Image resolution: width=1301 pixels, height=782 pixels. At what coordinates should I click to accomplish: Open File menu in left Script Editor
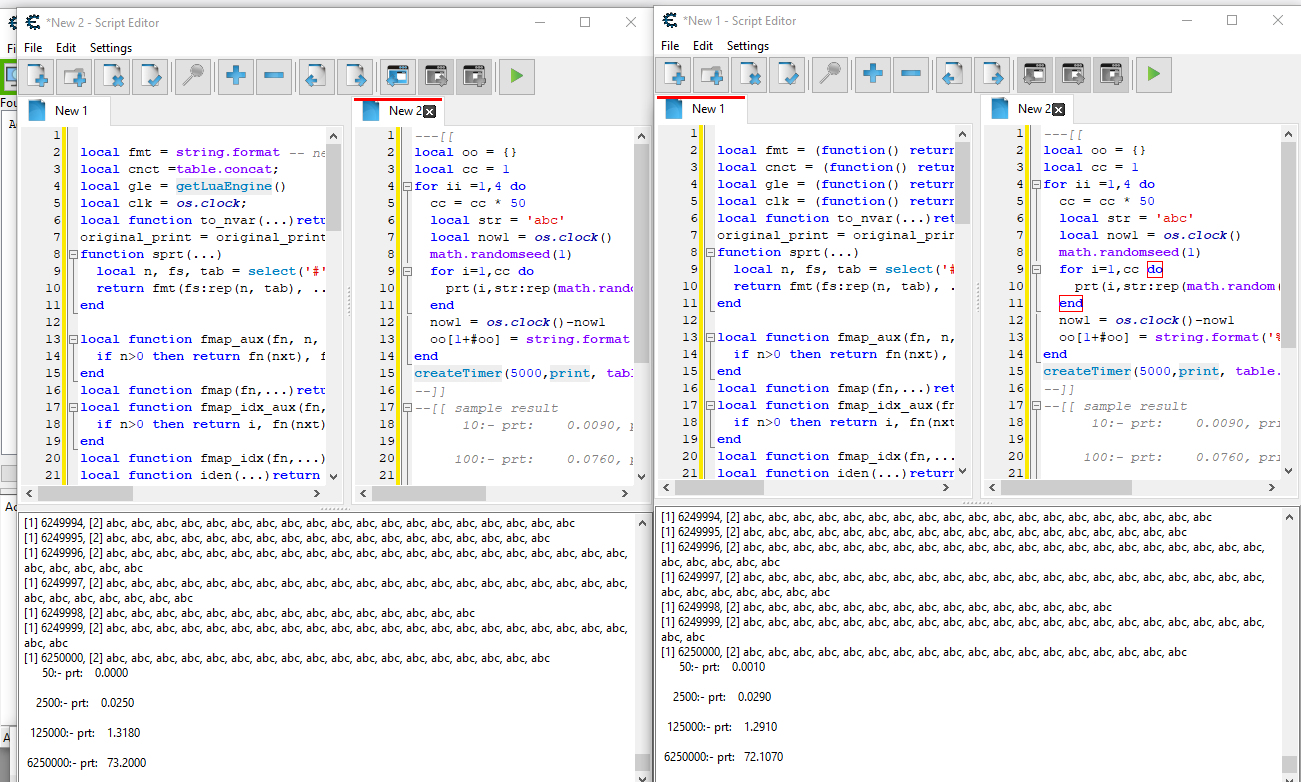(x=33, y=48)
